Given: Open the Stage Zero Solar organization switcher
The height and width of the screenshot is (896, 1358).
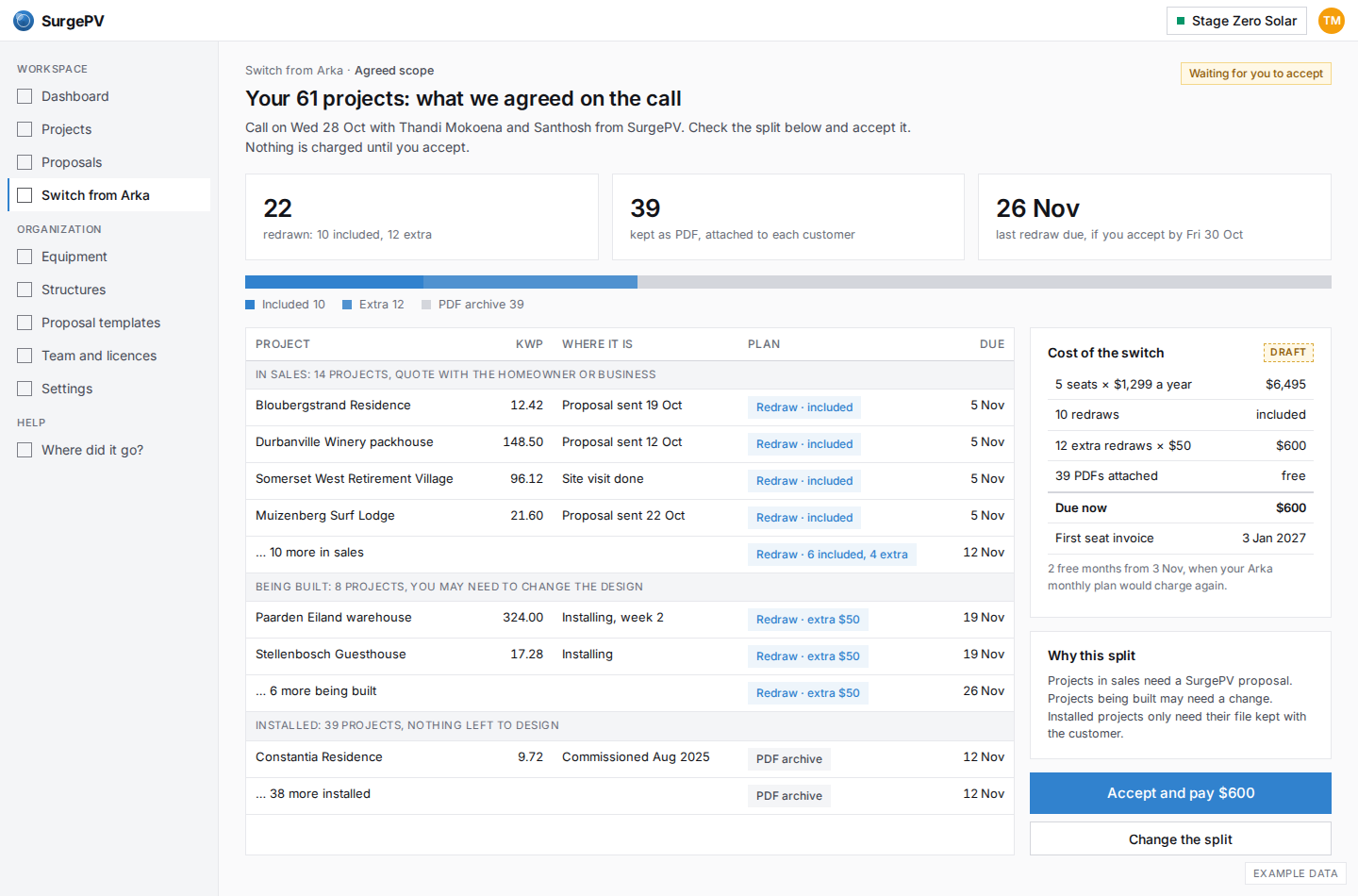Looking at the screenshot, I should point(1236,21).
